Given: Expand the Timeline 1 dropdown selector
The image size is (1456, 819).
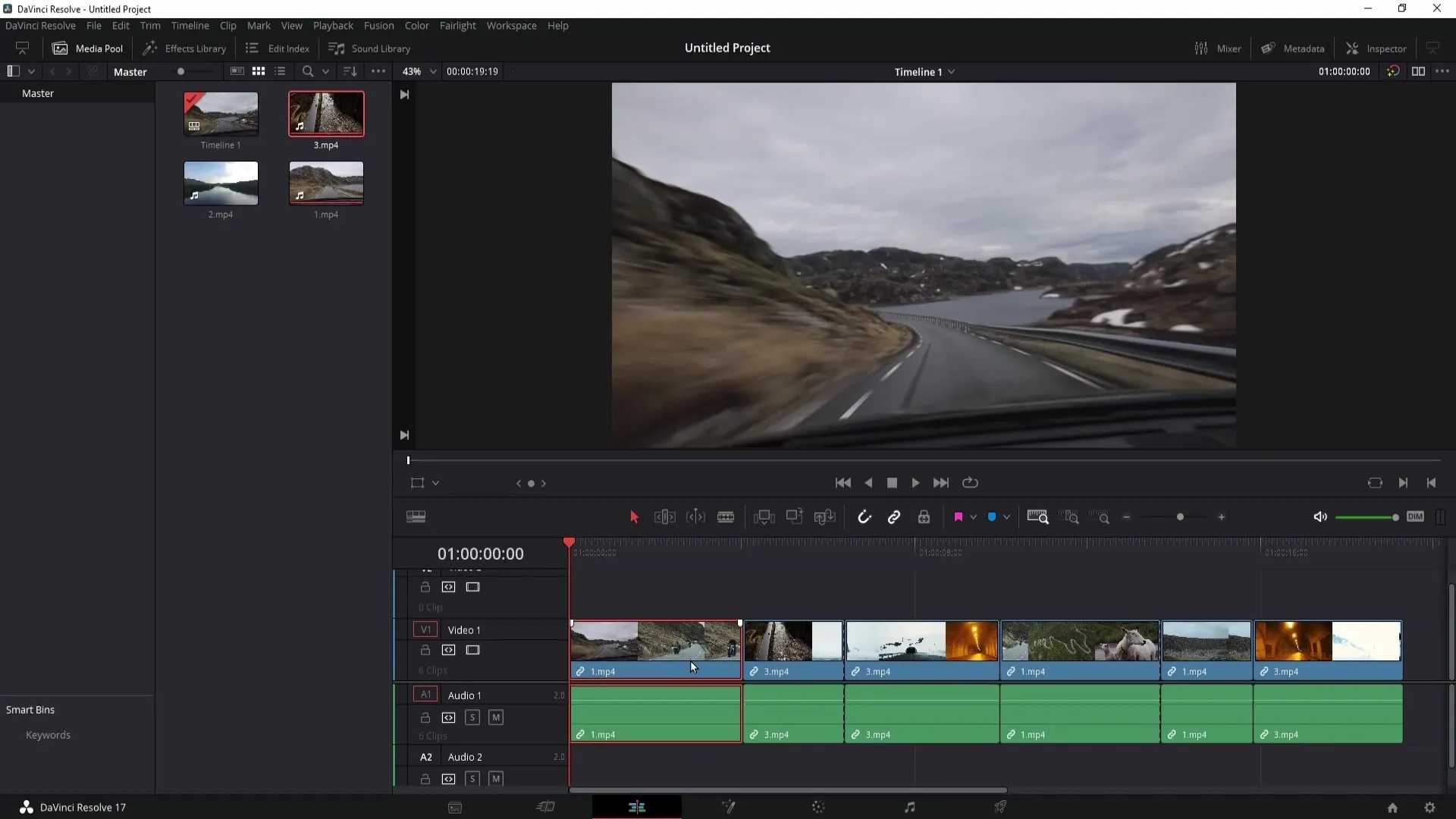Looking at the screenshot, I should point(952,71).
